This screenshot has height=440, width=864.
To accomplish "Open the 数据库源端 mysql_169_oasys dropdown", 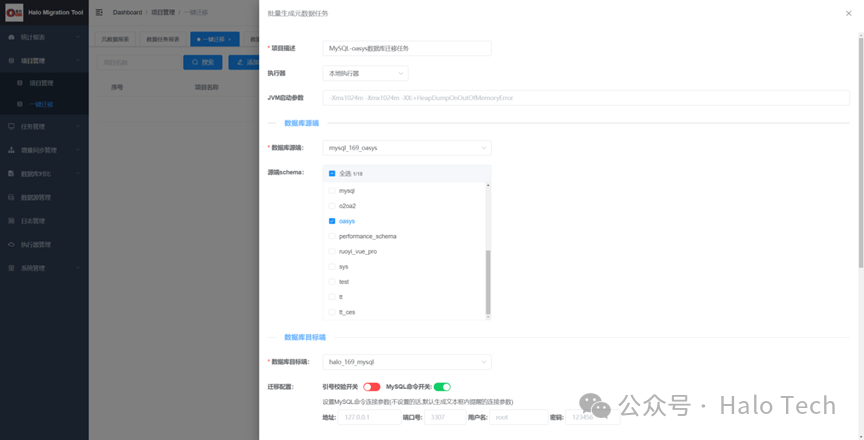I will pos(407,148).
